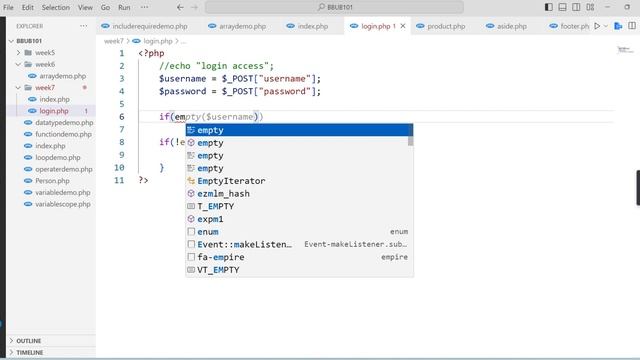Toggle the primary side bar layout icon
Viewport: 640px width, 360px height.
pyautogui.click(x=549, y=7)
